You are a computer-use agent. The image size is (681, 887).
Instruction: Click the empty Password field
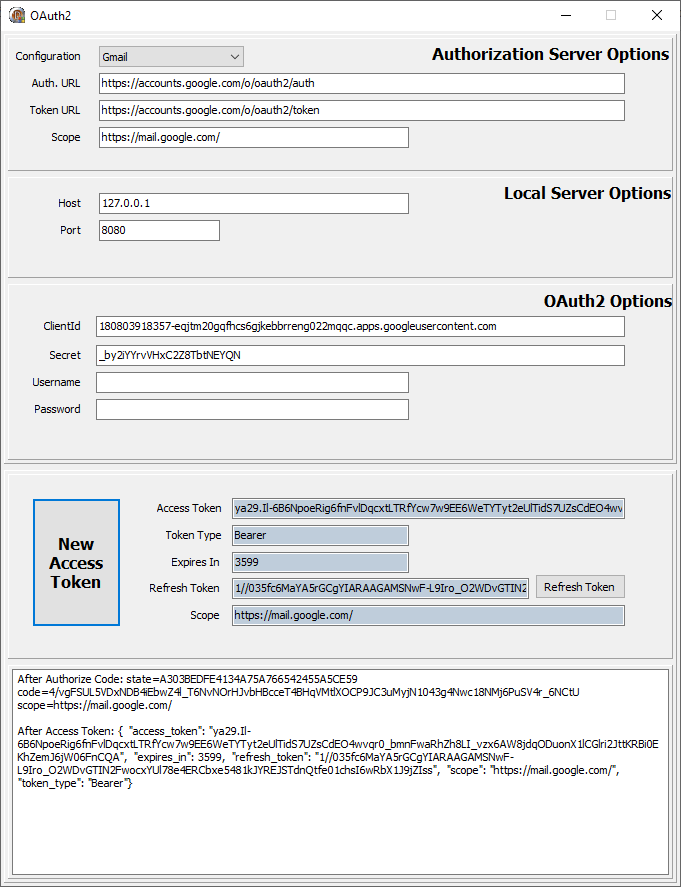252,410
